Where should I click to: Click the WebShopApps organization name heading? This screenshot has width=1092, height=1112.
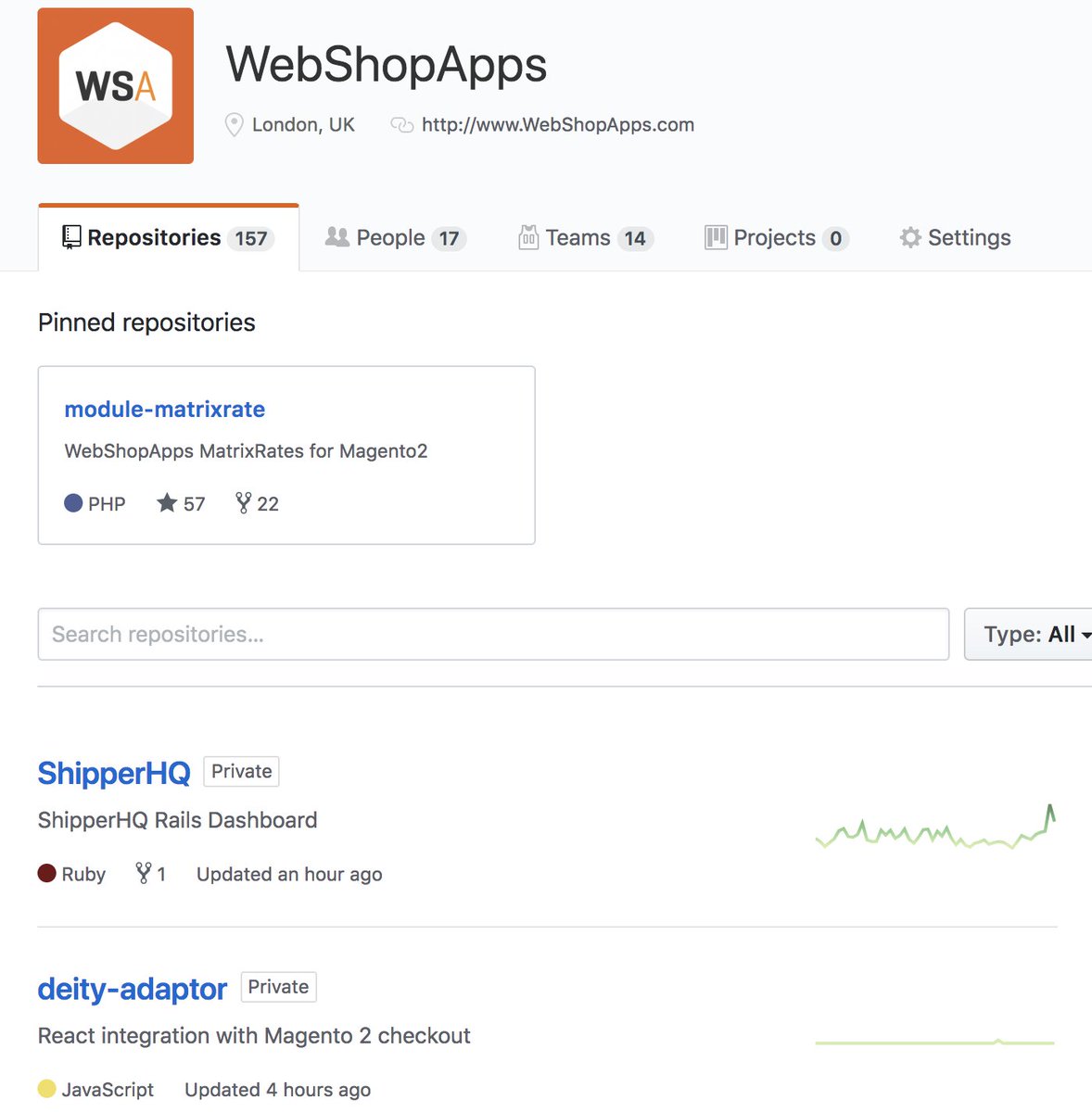[x=387, y=65]
